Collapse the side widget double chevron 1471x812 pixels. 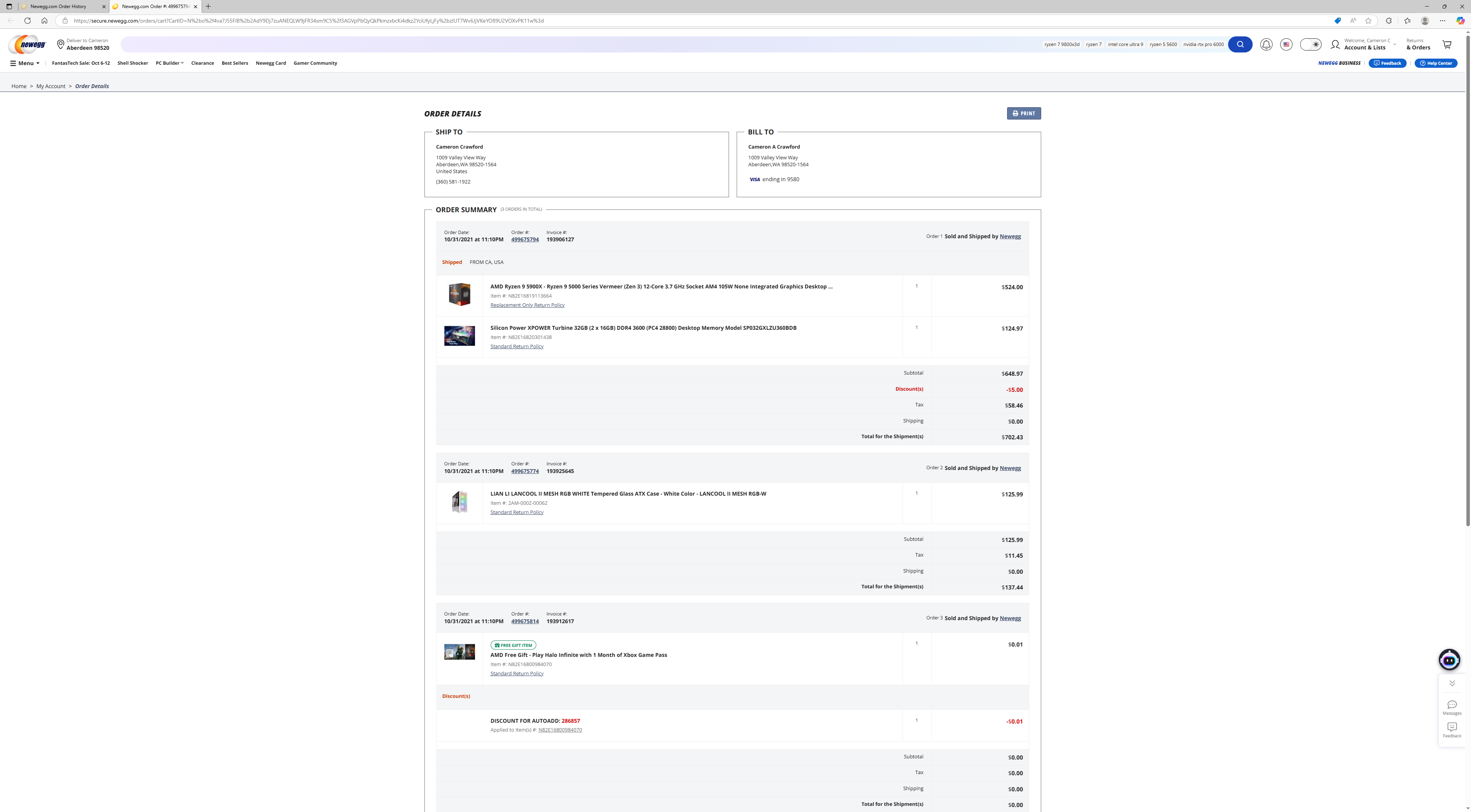pos(1451,684)
